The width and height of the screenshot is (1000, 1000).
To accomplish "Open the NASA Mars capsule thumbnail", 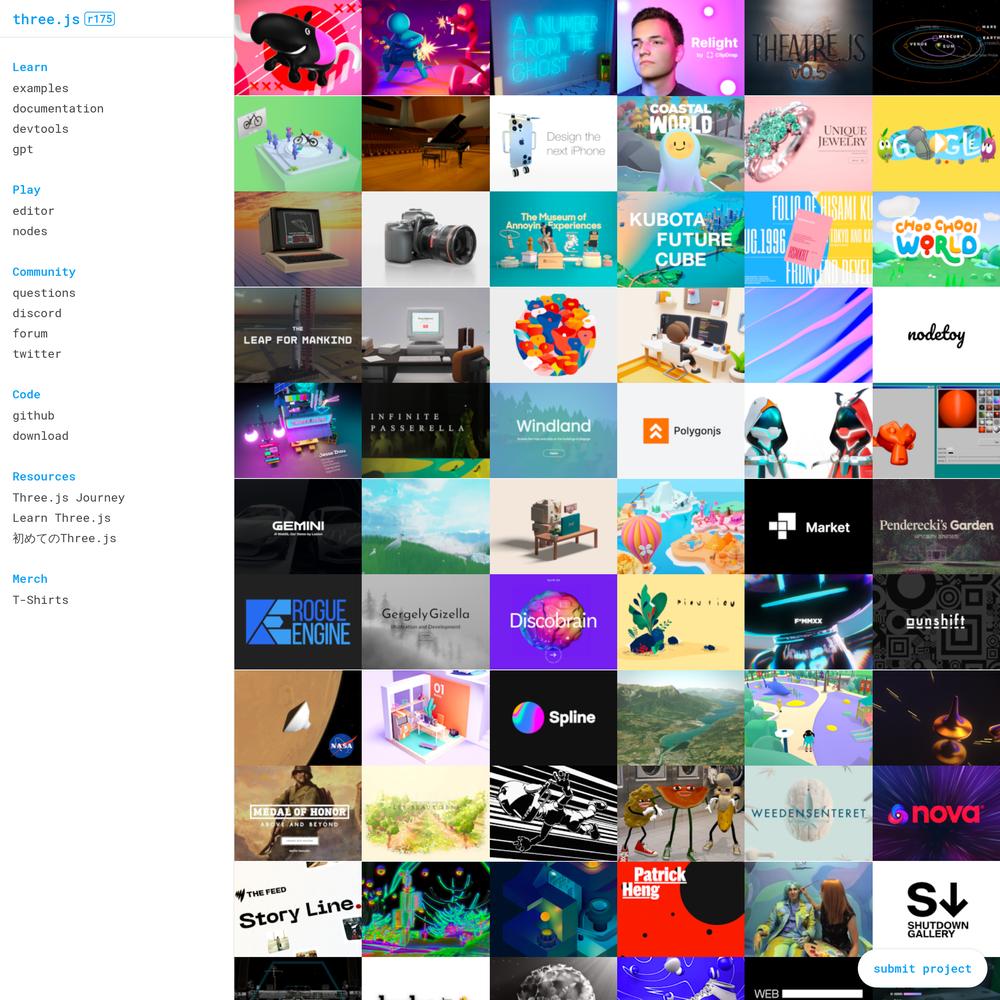I will (298, 717).
